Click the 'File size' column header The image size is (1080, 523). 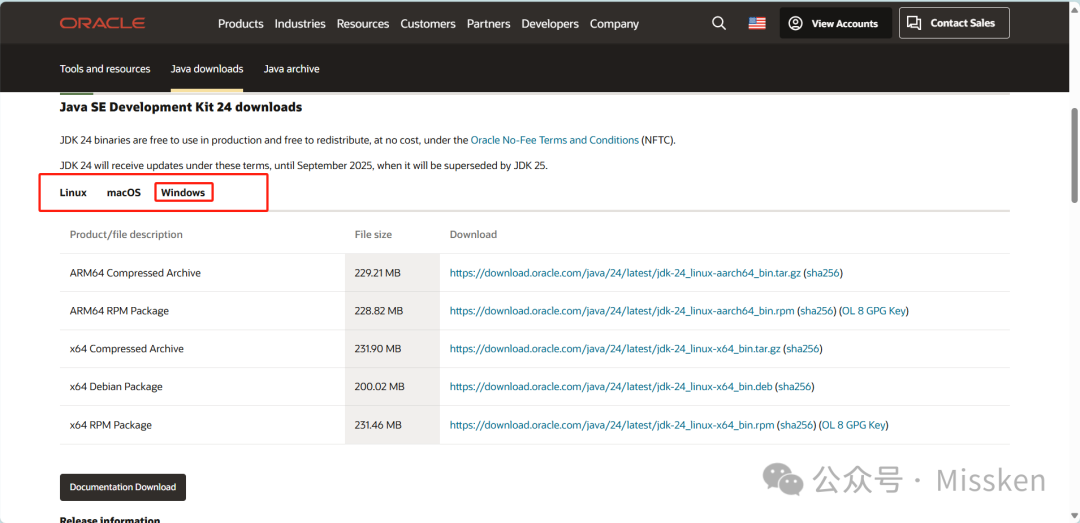click(373, 234)
